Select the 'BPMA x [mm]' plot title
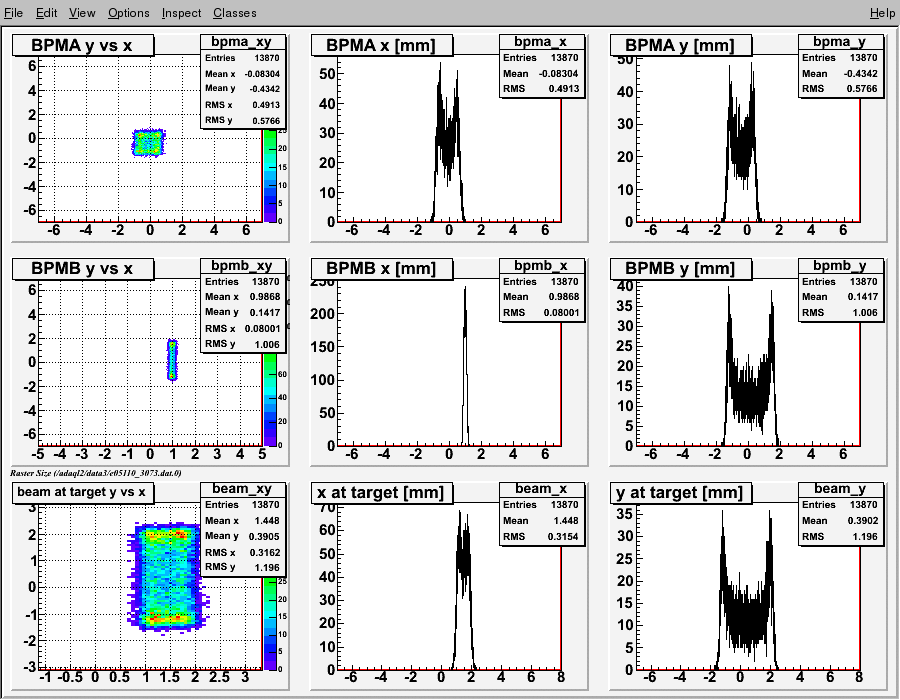Viewport: 900px width, 700px height. point(382,45)
